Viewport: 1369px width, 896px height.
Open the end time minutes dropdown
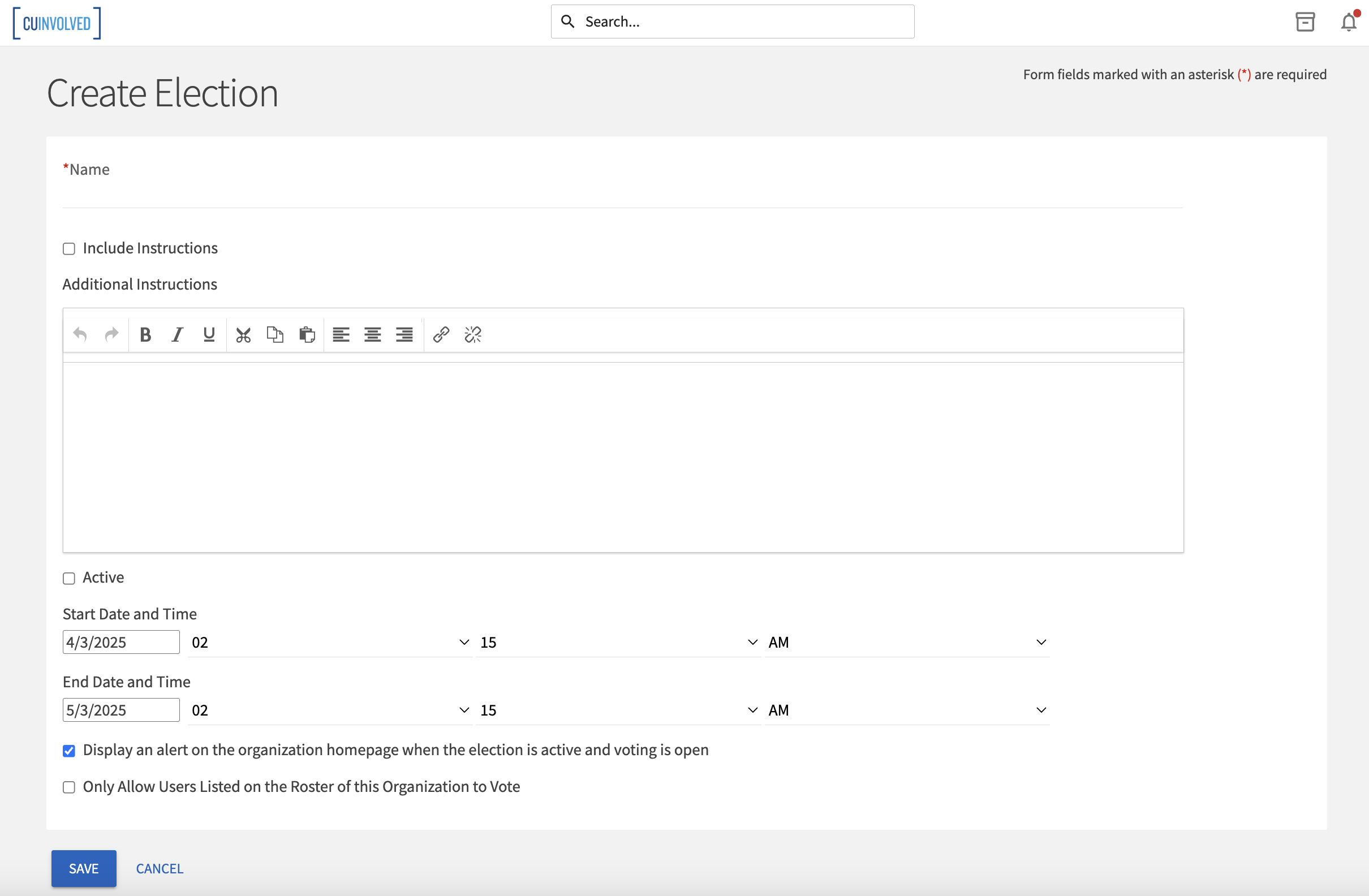pyautogui.click(x=618, y=710)
